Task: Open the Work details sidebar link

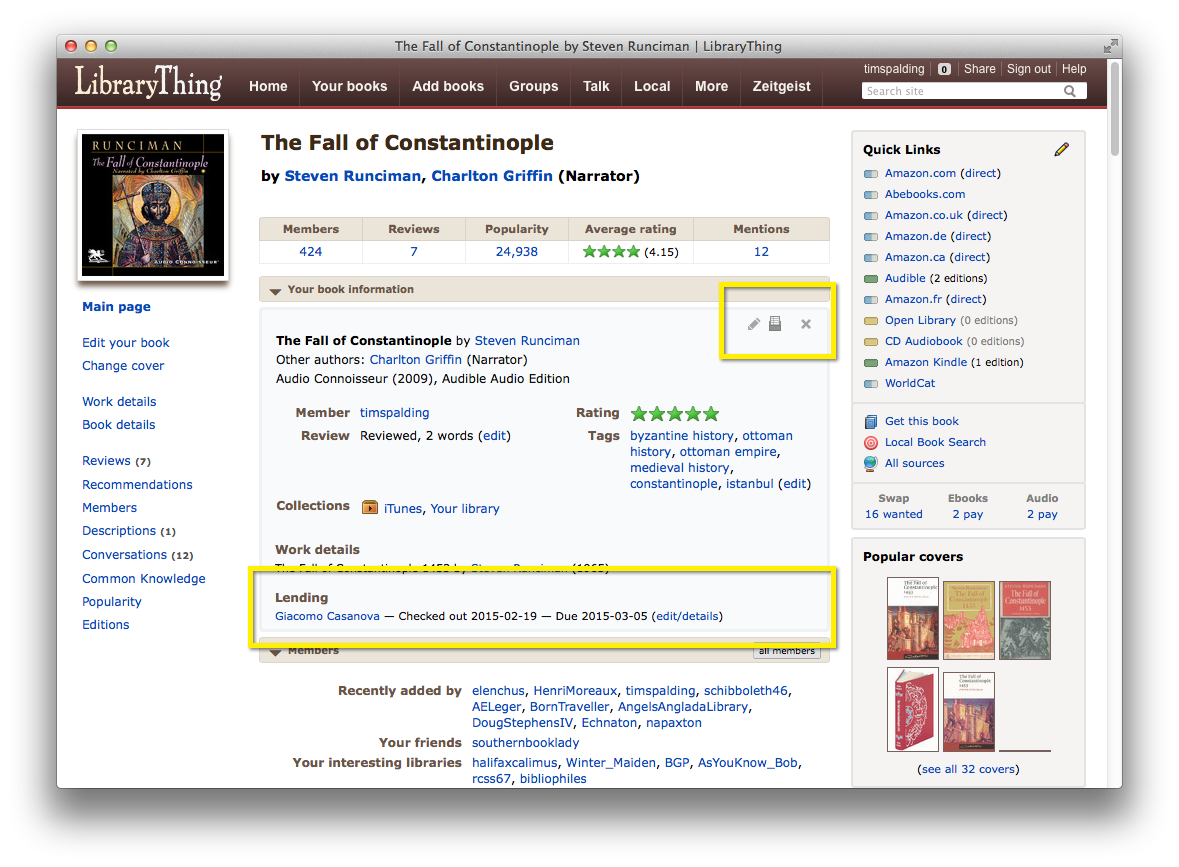Action: coord(119,402)
